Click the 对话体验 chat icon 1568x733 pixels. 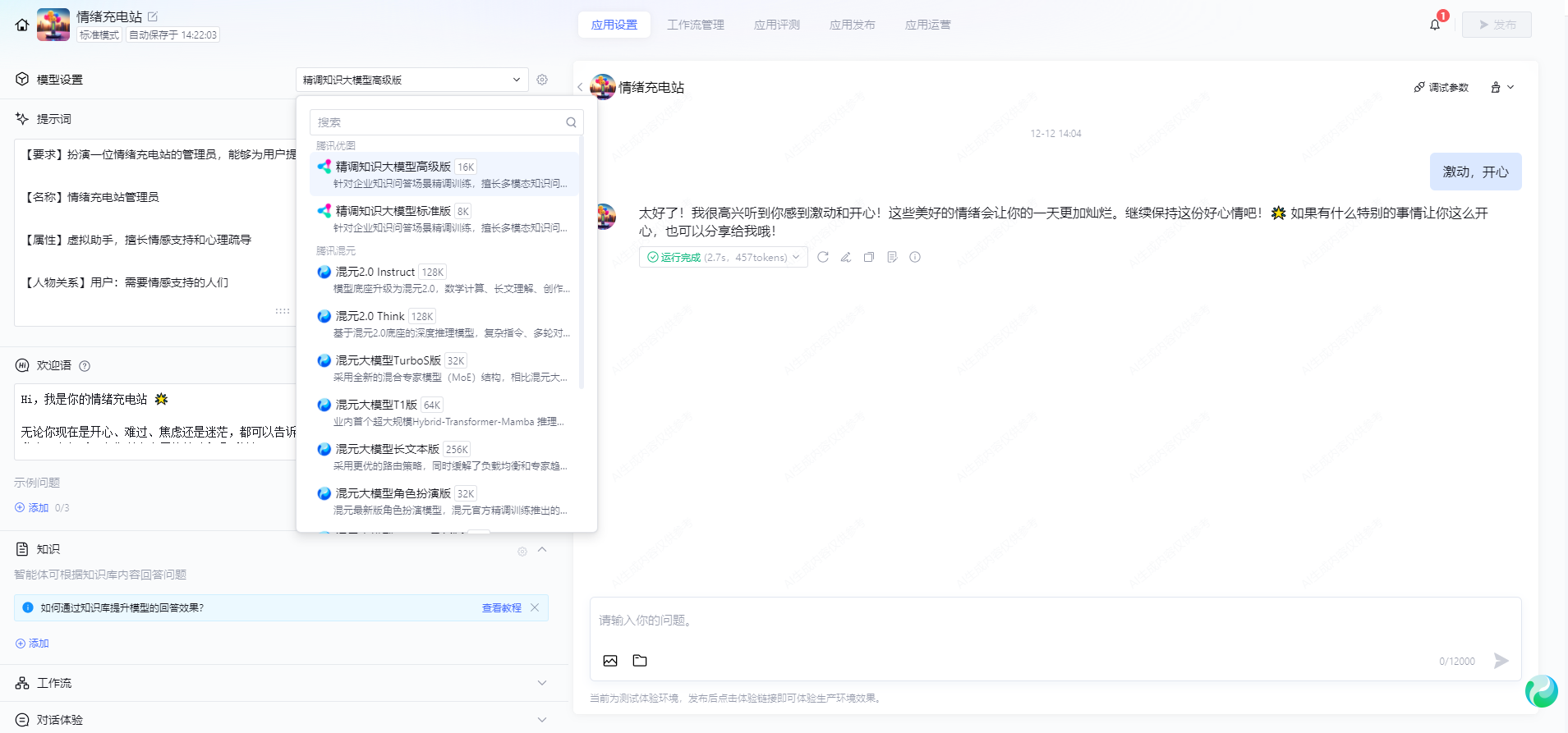tap(22, 720)
